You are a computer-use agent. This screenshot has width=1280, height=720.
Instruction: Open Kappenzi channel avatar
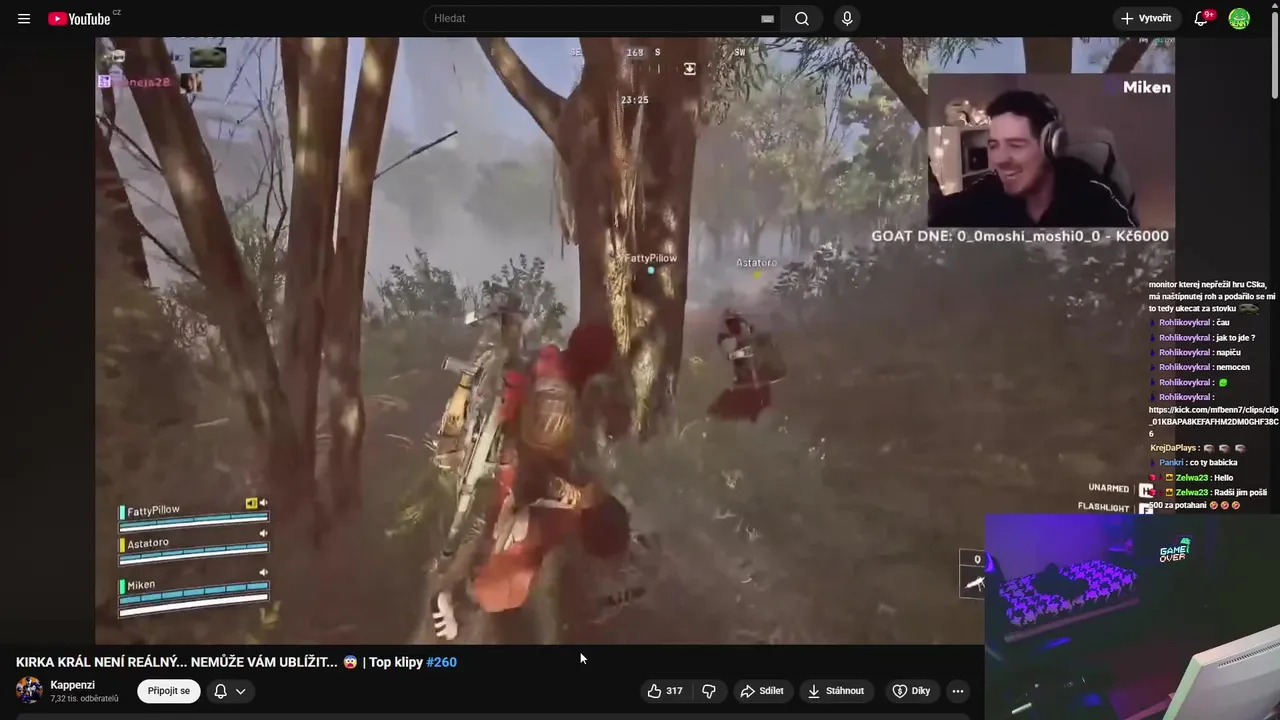[29, 691]
